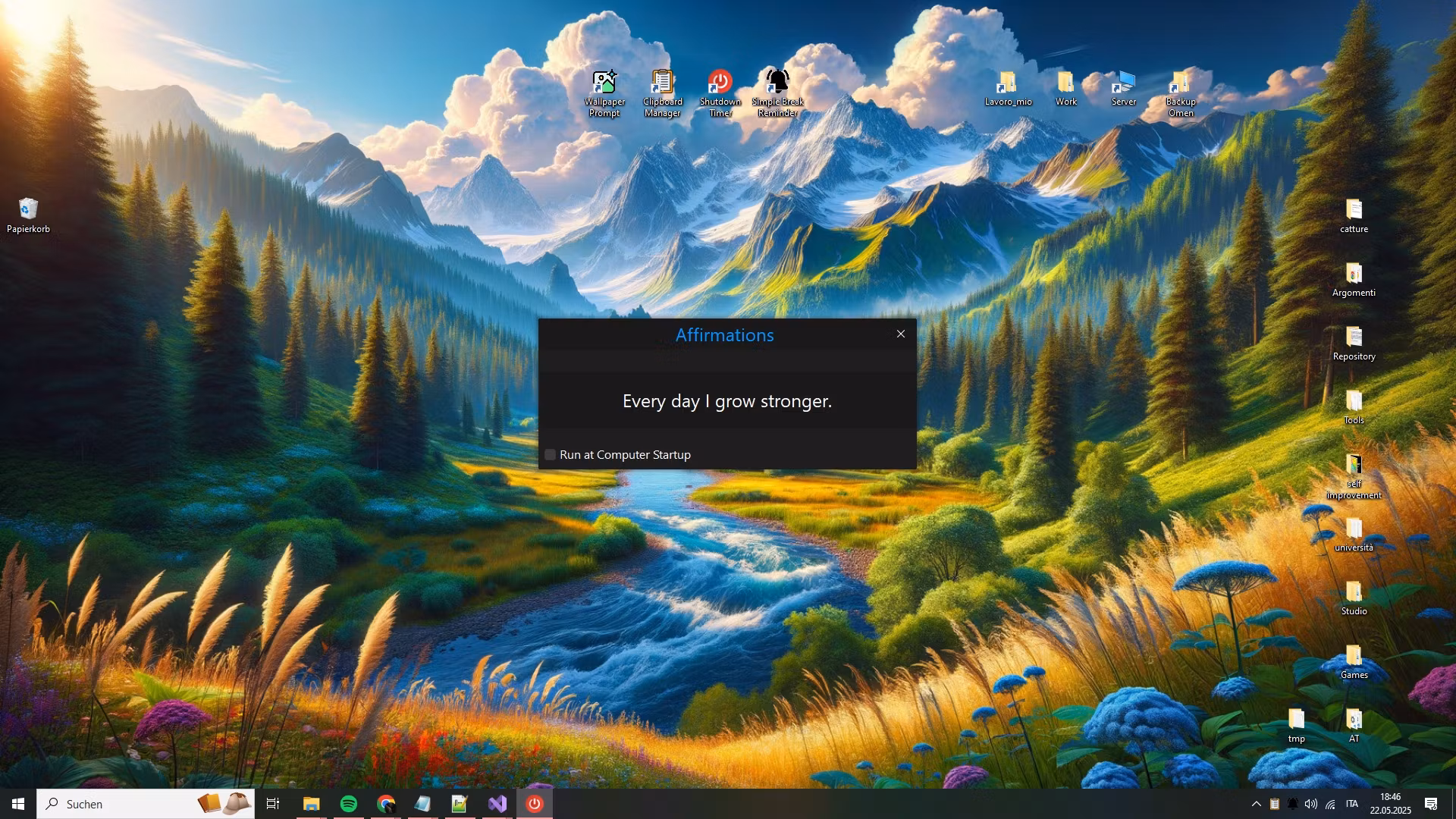Select the catture folder icon

1354,215
